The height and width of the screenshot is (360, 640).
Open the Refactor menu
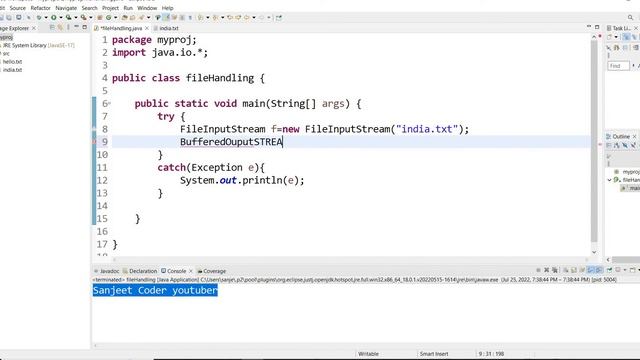40,8
